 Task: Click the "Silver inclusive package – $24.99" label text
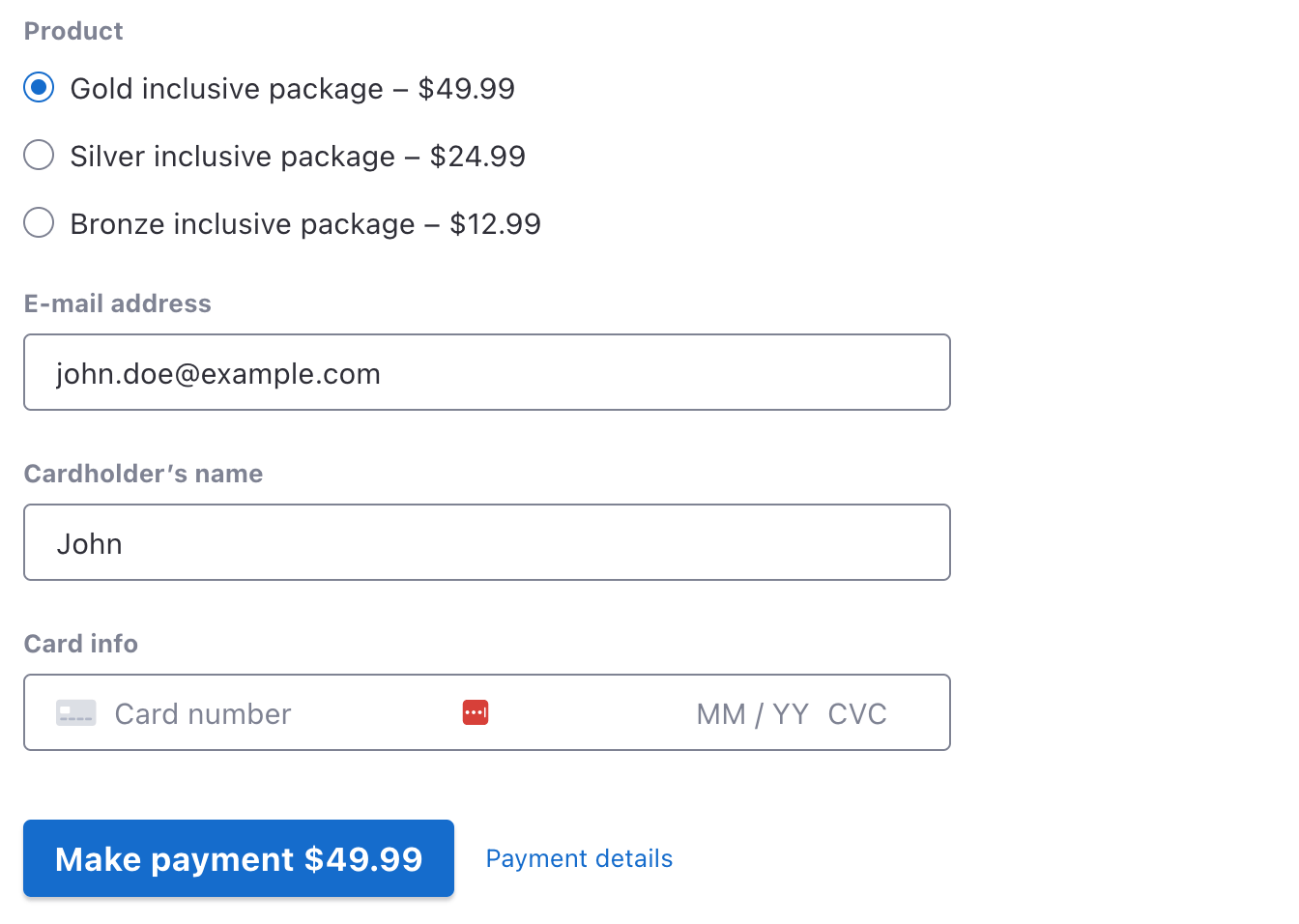[x=298, y=157]
